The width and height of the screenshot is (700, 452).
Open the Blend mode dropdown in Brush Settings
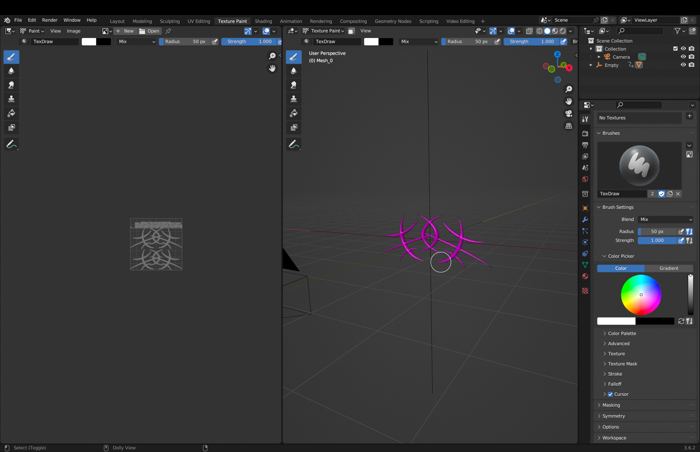(x=665, y=219)
